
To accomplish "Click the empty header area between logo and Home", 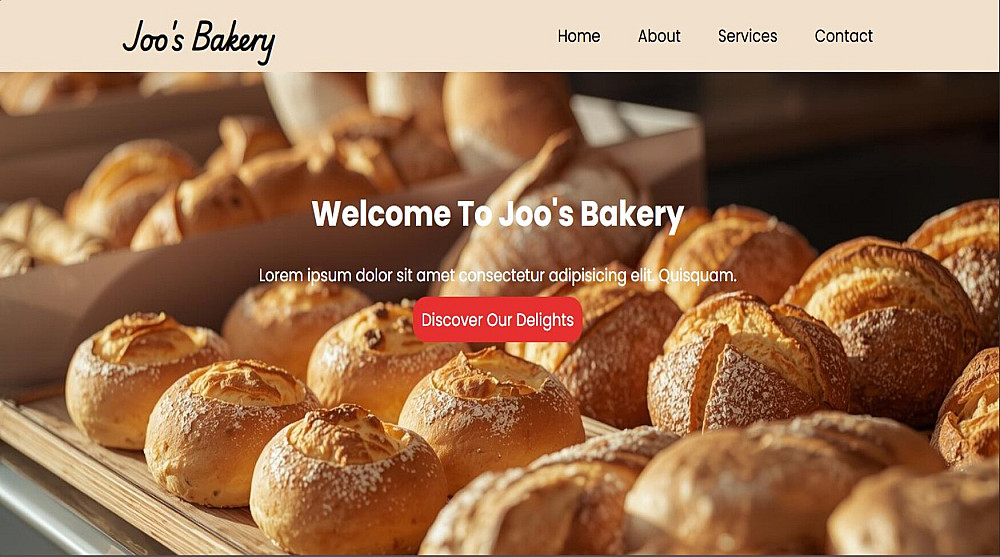I will click(415, 36).
